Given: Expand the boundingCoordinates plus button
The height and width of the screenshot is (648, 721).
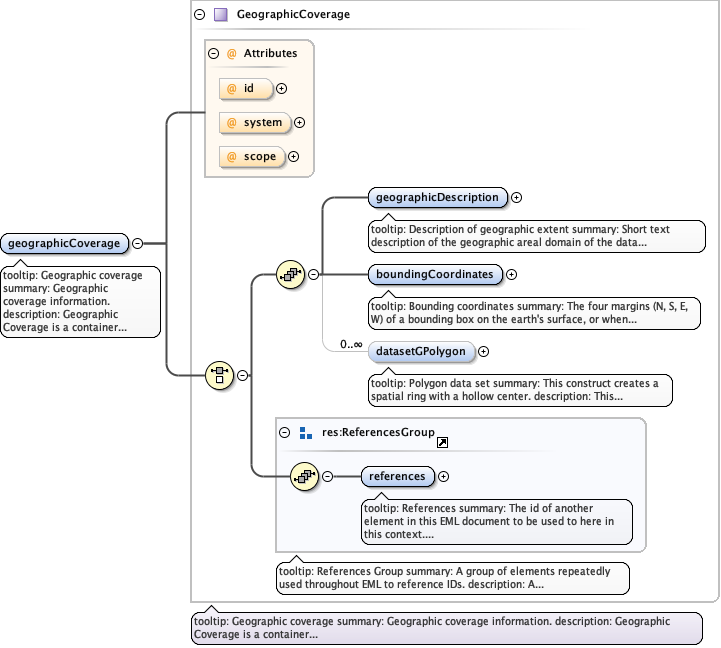Looking at the screenshot, I should (x=511, y=274).
